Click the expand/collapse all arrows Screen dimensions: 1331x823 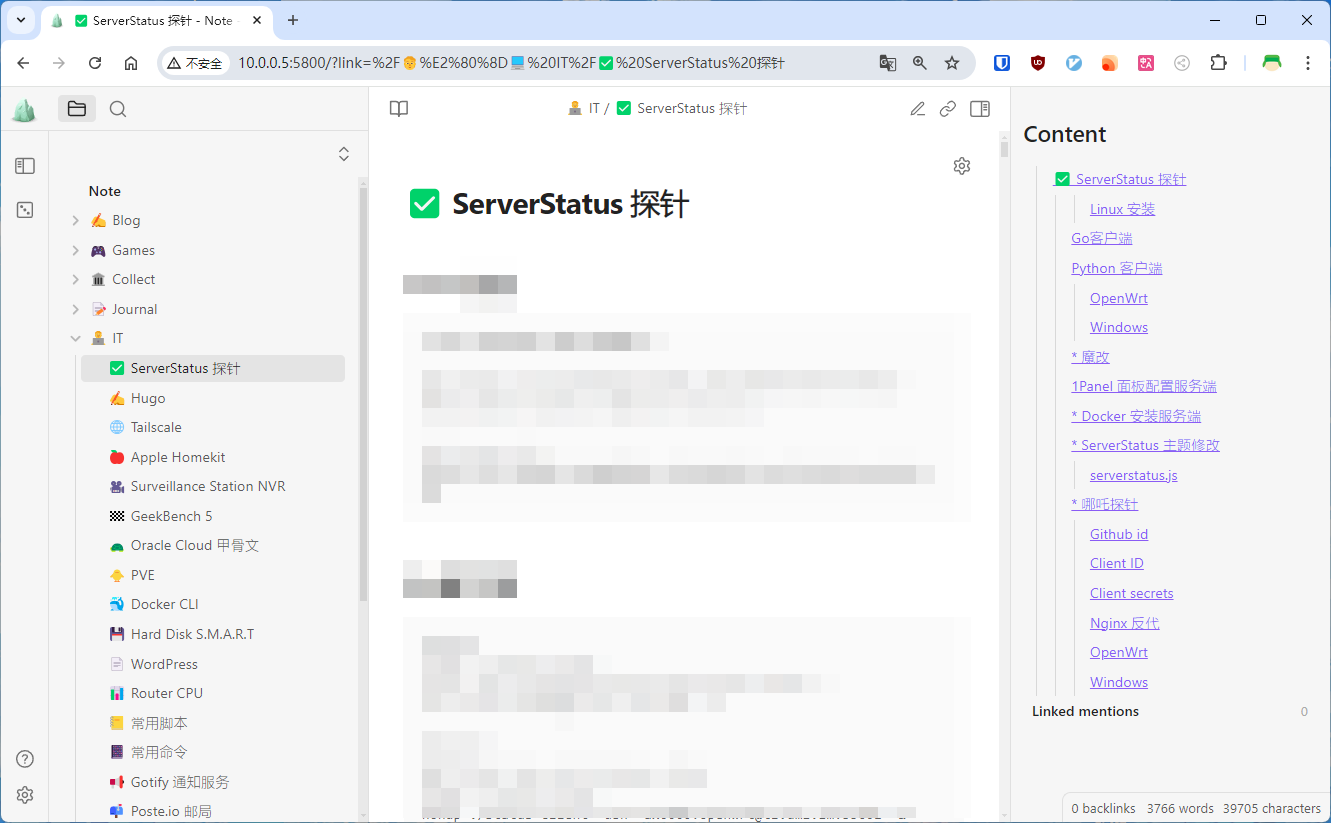click(344, 154)
